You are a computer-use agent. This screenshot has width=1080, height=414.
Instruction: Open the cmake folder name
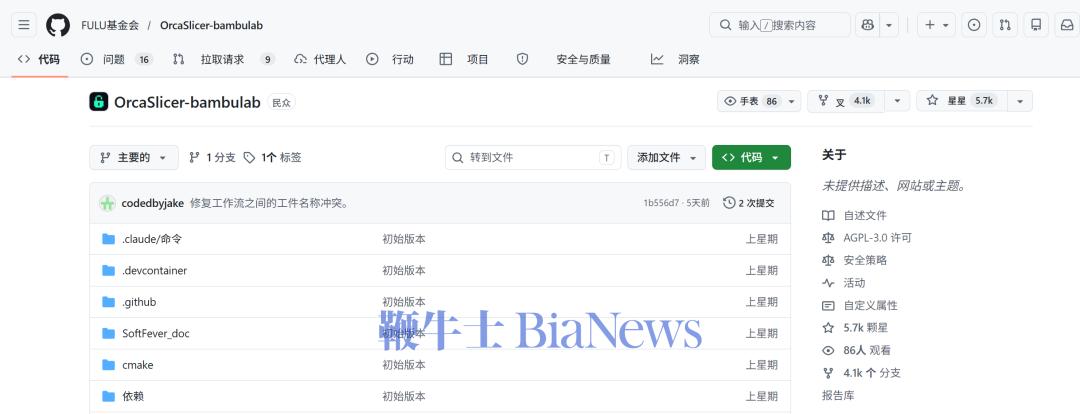(x=138, y=365)
